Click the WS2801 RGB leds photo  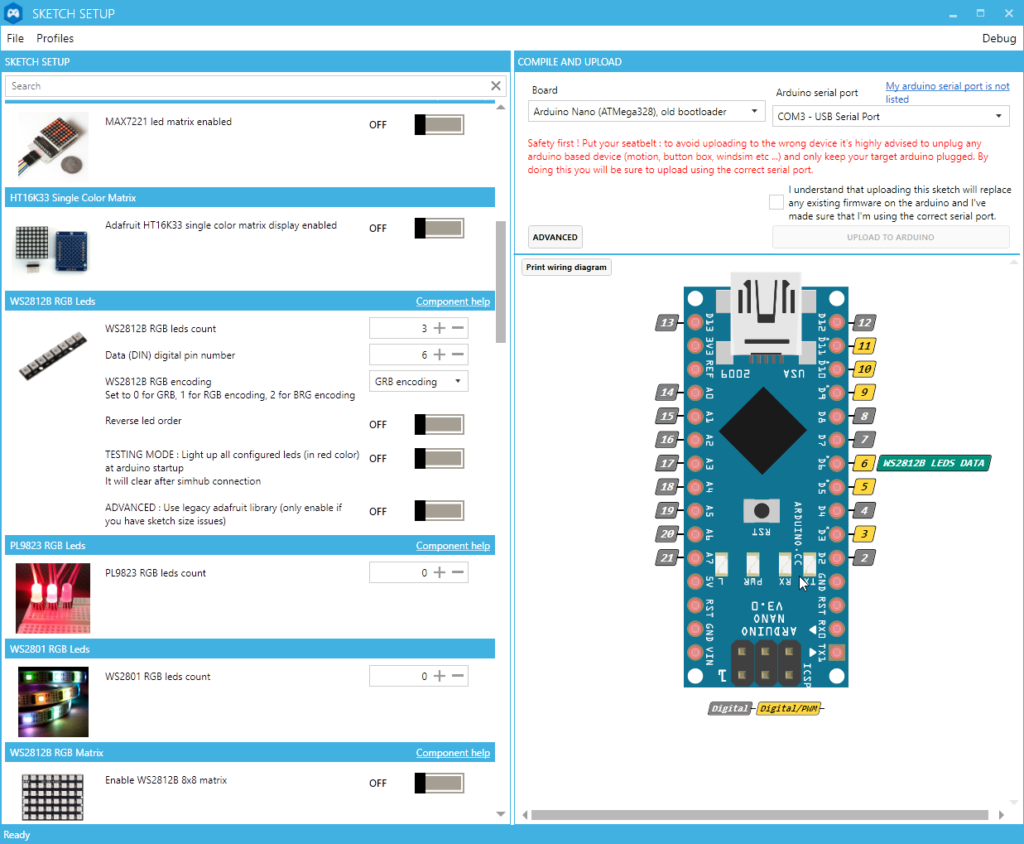[x=53, y=702]
